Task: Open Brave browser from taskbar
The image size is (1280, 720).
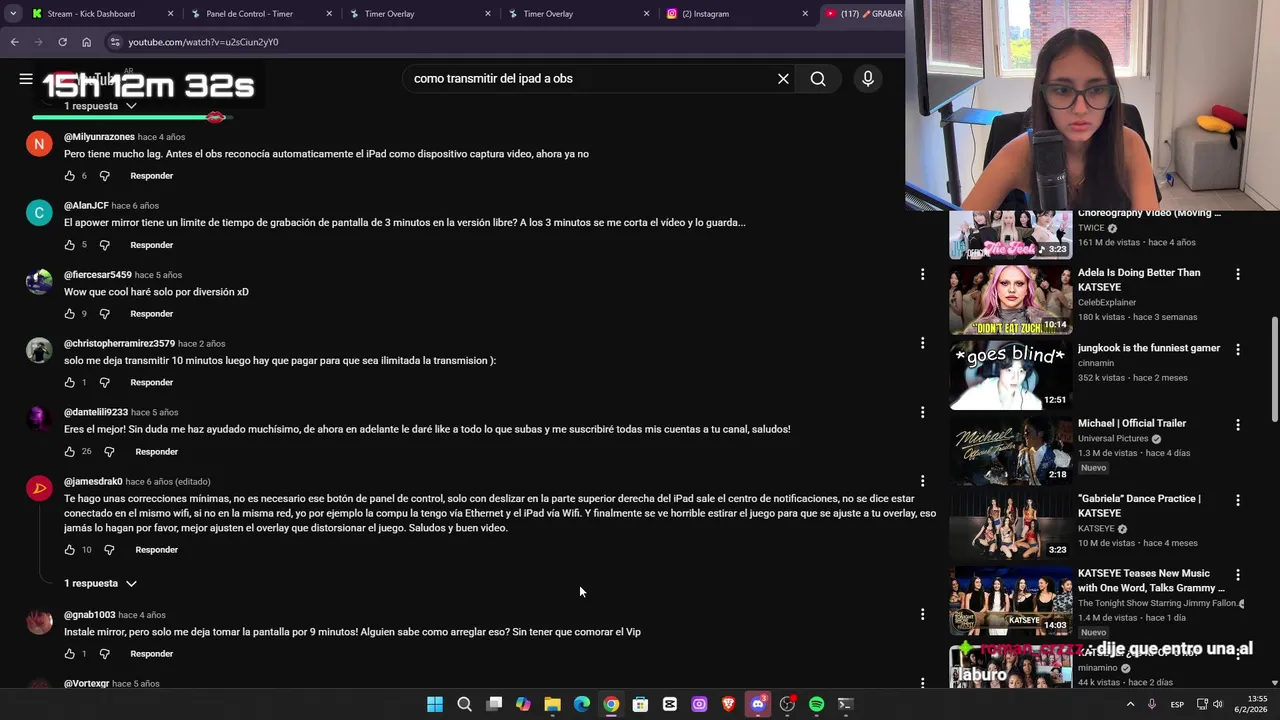Action: pos(728,704)
